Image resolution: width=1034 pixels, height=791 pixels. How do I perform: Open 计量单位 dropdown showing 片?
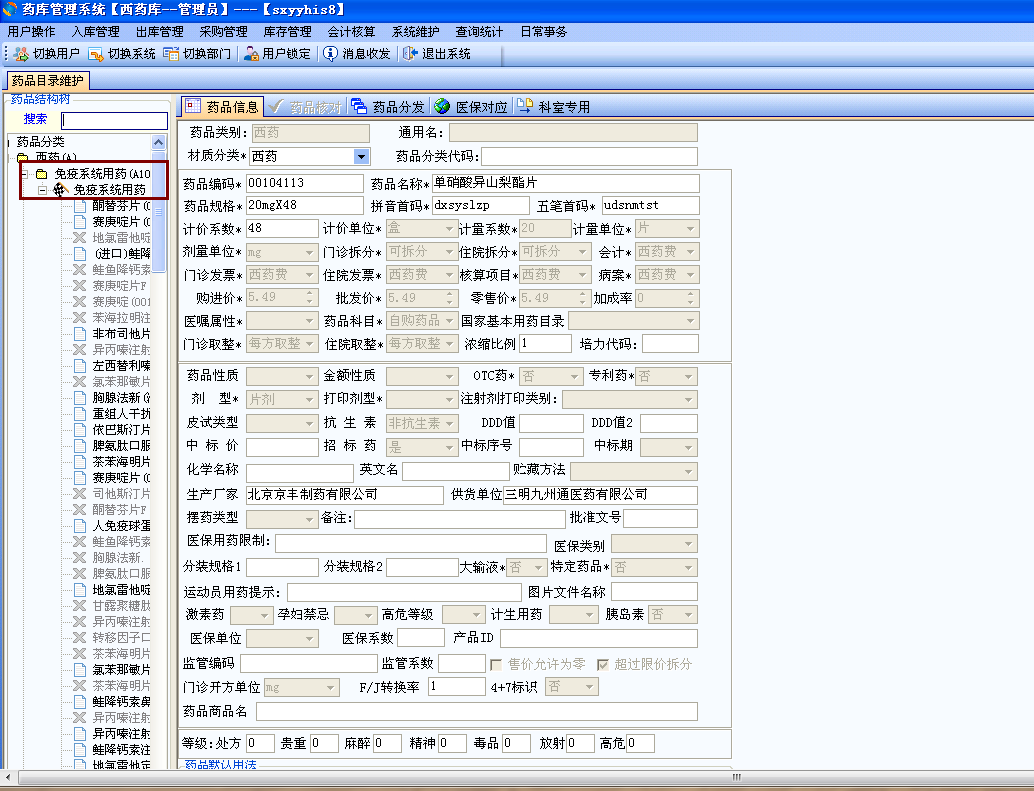click(x=690, y=229)
